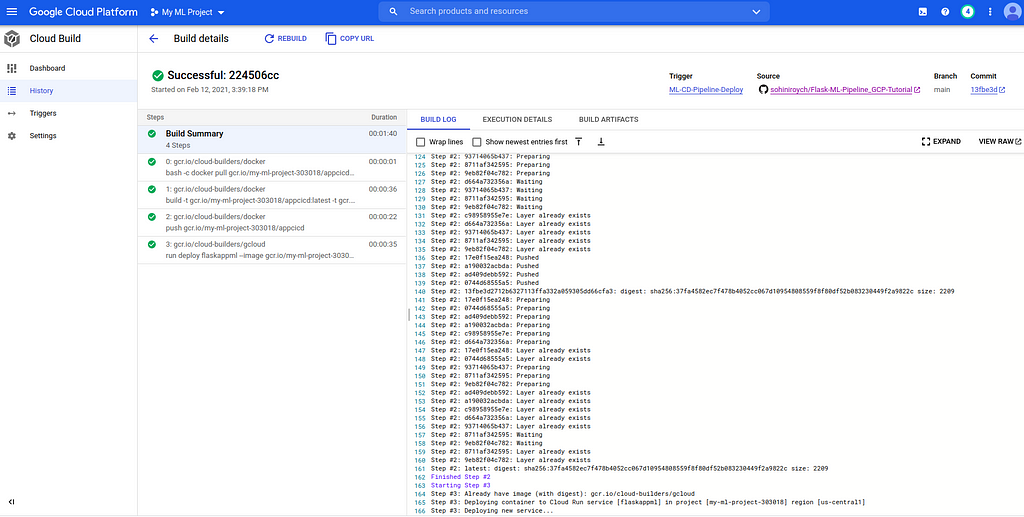Open Settings in the sidebar
The height and width of the screenshot is (517, 1024).
point(69,136)
